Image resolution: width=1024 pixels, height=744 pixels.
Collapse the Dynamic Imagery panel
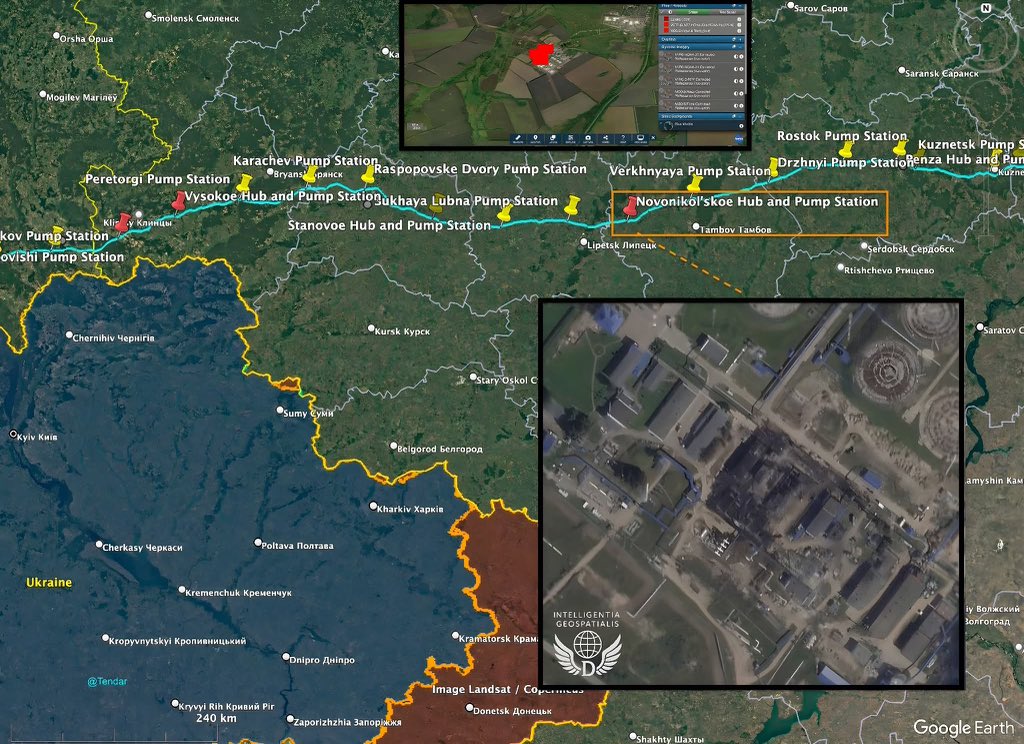740,47
